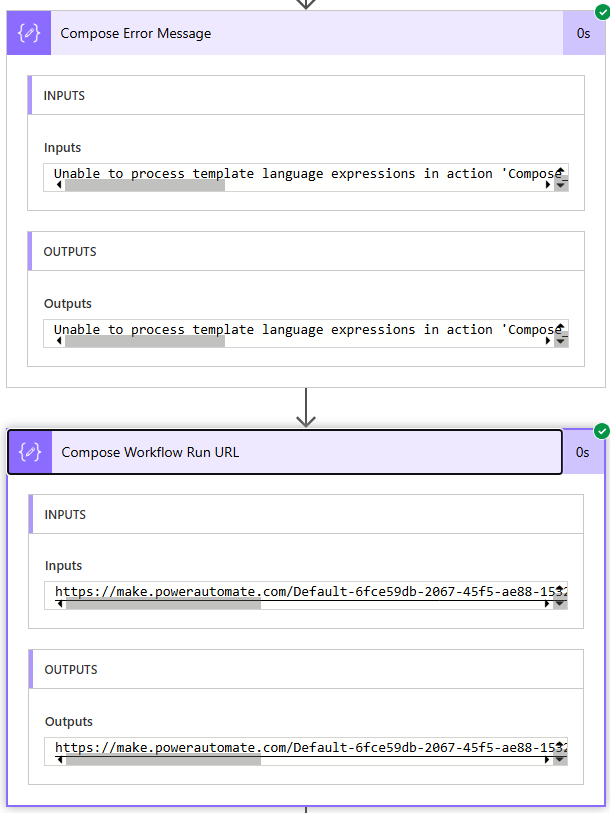Click the INPUTS section heading under Compose Error Message
The image size is (610, 813).
pos(64,96)
